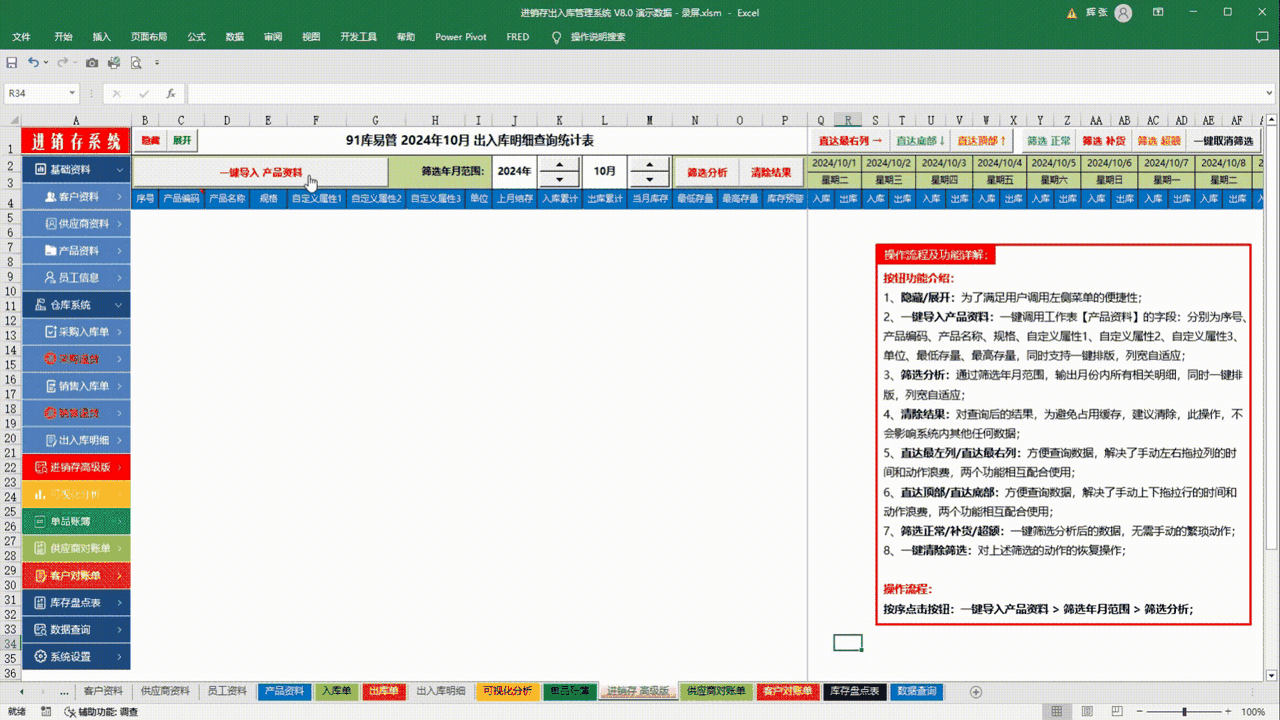Image resolution: width=1280 pixels, height=720 pixels.
Task: Open the 开发工具 ribbon tab
Action: tap(358, 37)
